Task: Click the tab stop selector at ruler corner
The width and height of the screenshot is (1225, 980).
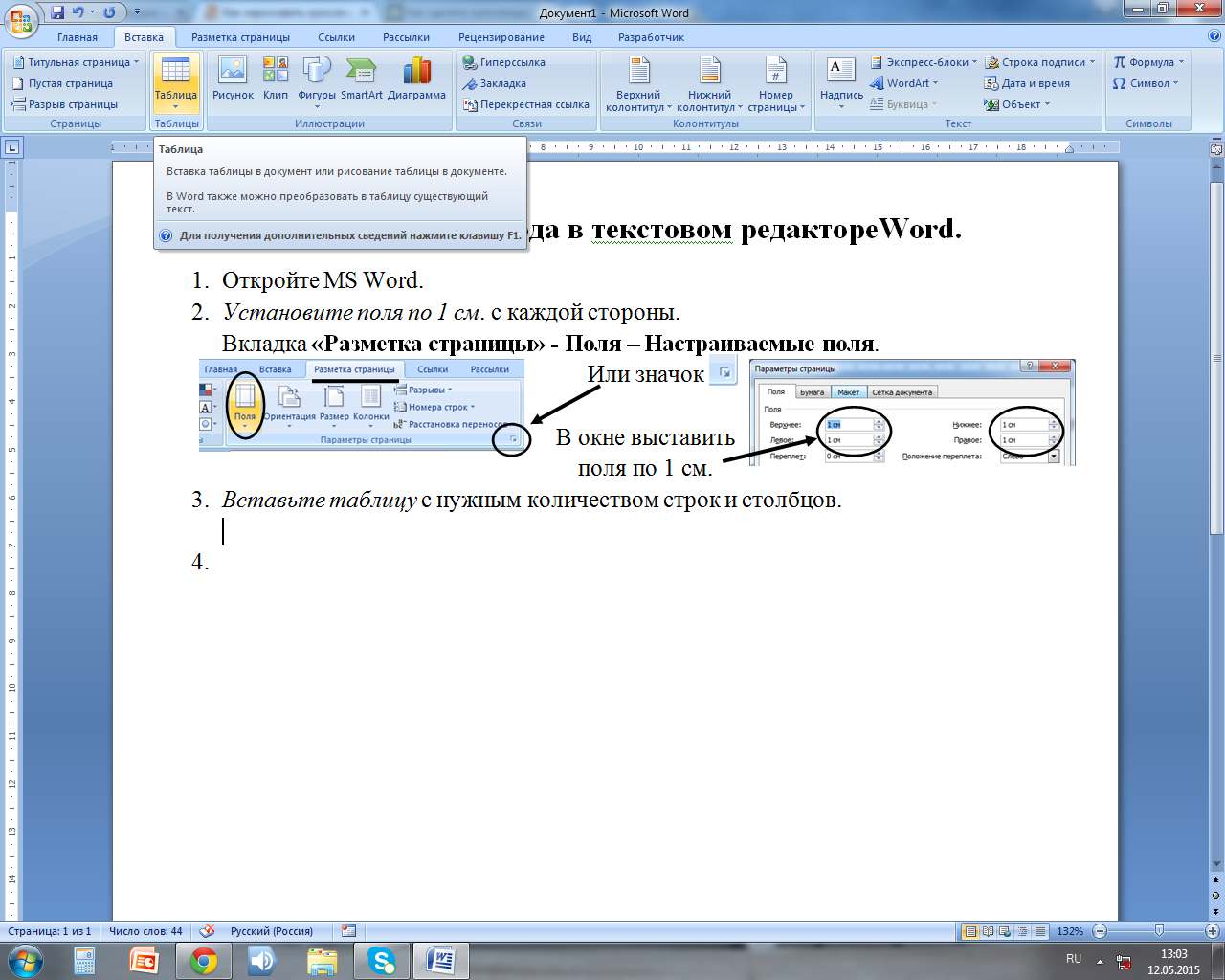Action: click(11, 147)
